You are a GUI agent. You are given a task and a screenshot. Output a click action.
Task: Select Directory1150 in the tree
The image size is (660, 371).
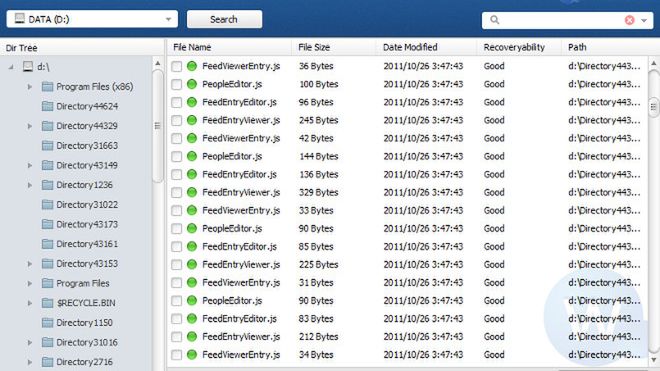click(84, 323)
